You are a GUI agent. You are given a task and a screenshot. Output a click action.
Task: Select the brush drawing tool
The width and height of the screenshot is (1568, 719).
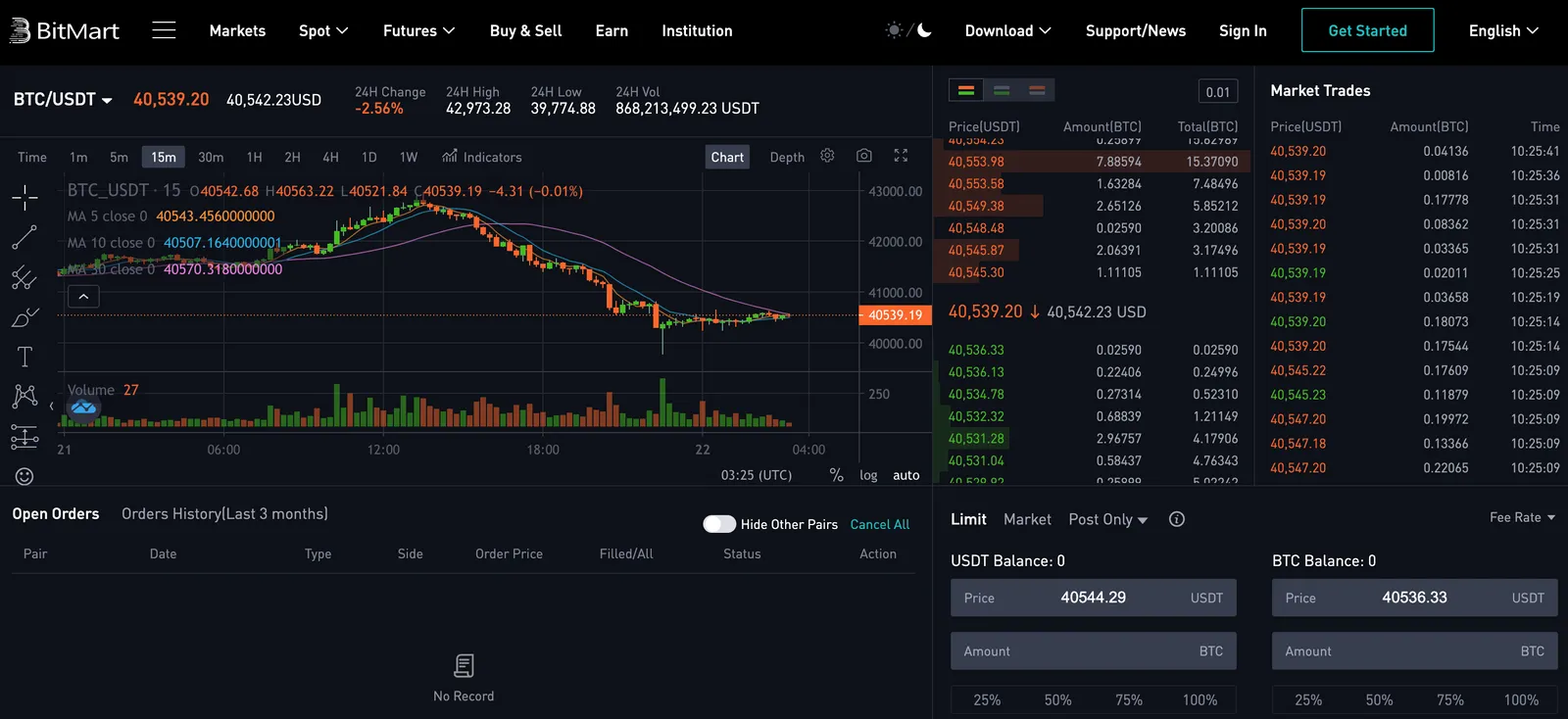click(x=24, y=317)
